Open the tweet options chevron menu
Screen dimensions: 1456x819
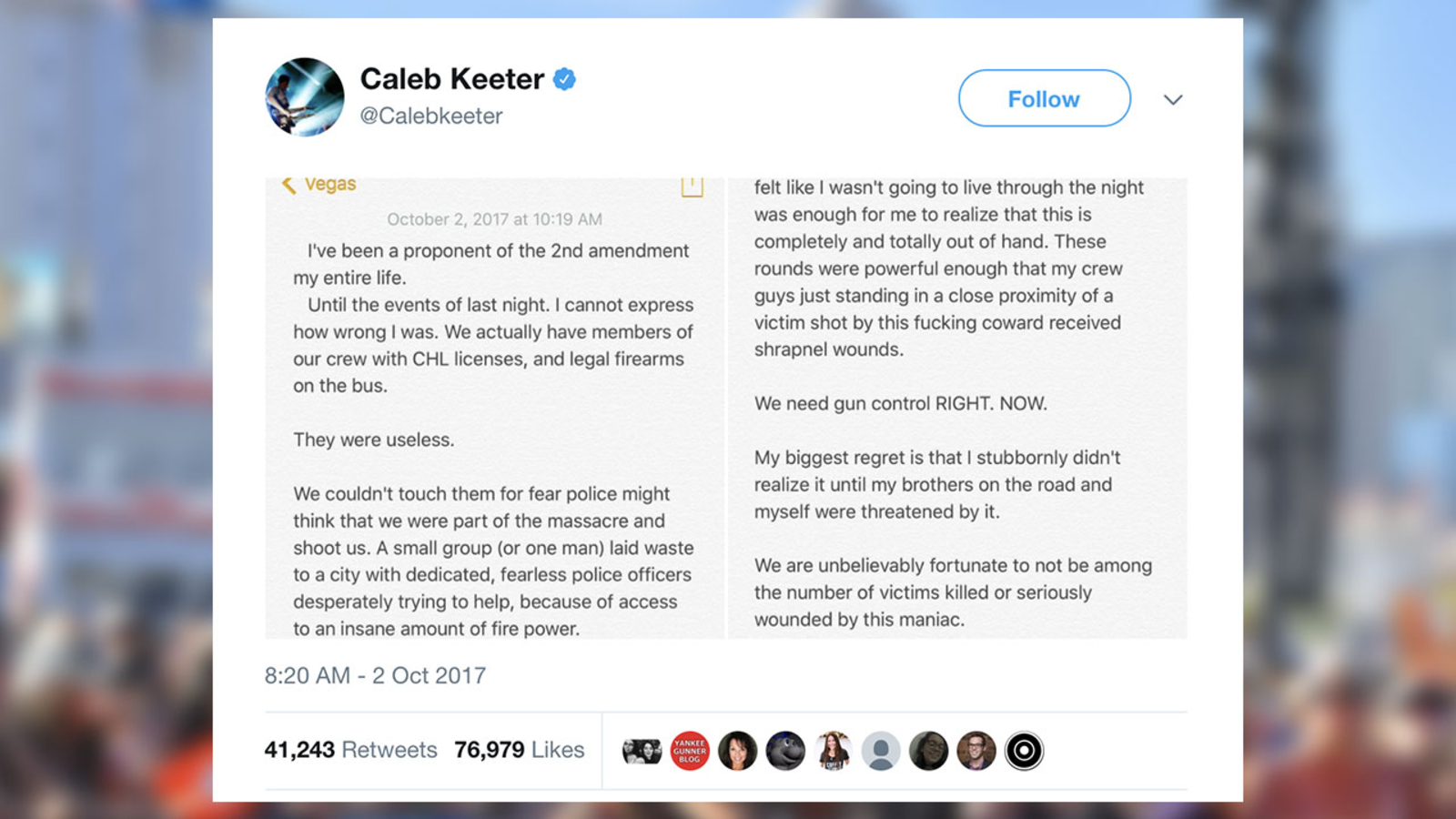[1173, 100]
